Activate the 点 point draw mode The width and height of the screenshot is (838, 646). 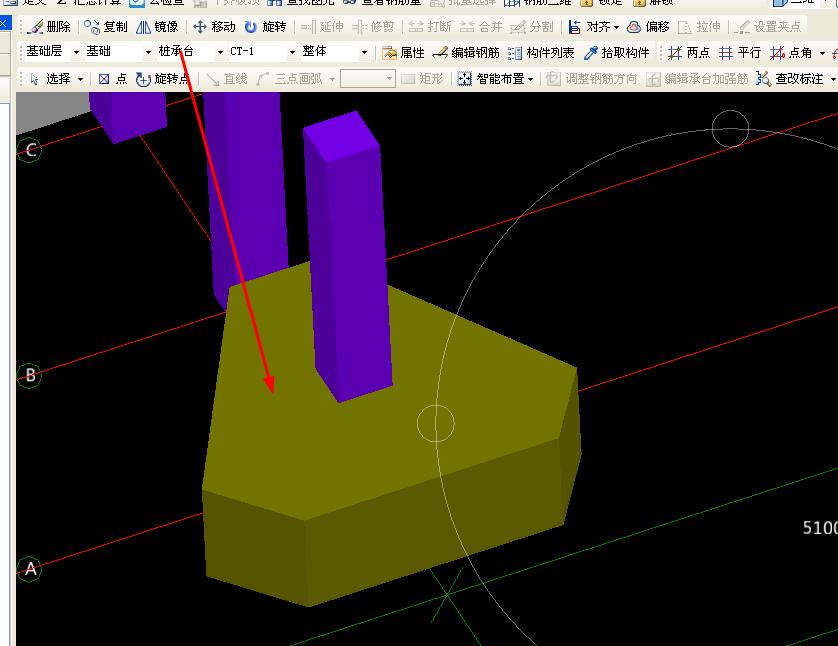[x=113, y=79]
